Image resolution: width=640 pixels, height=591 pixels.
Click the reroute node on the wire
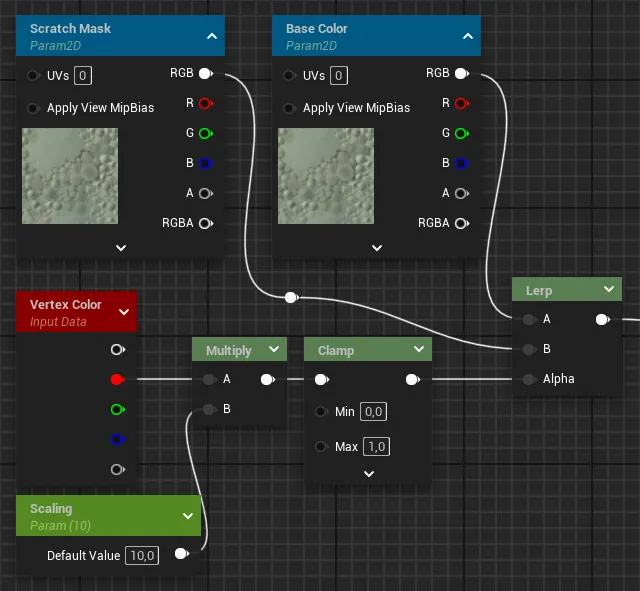(291, 298)
